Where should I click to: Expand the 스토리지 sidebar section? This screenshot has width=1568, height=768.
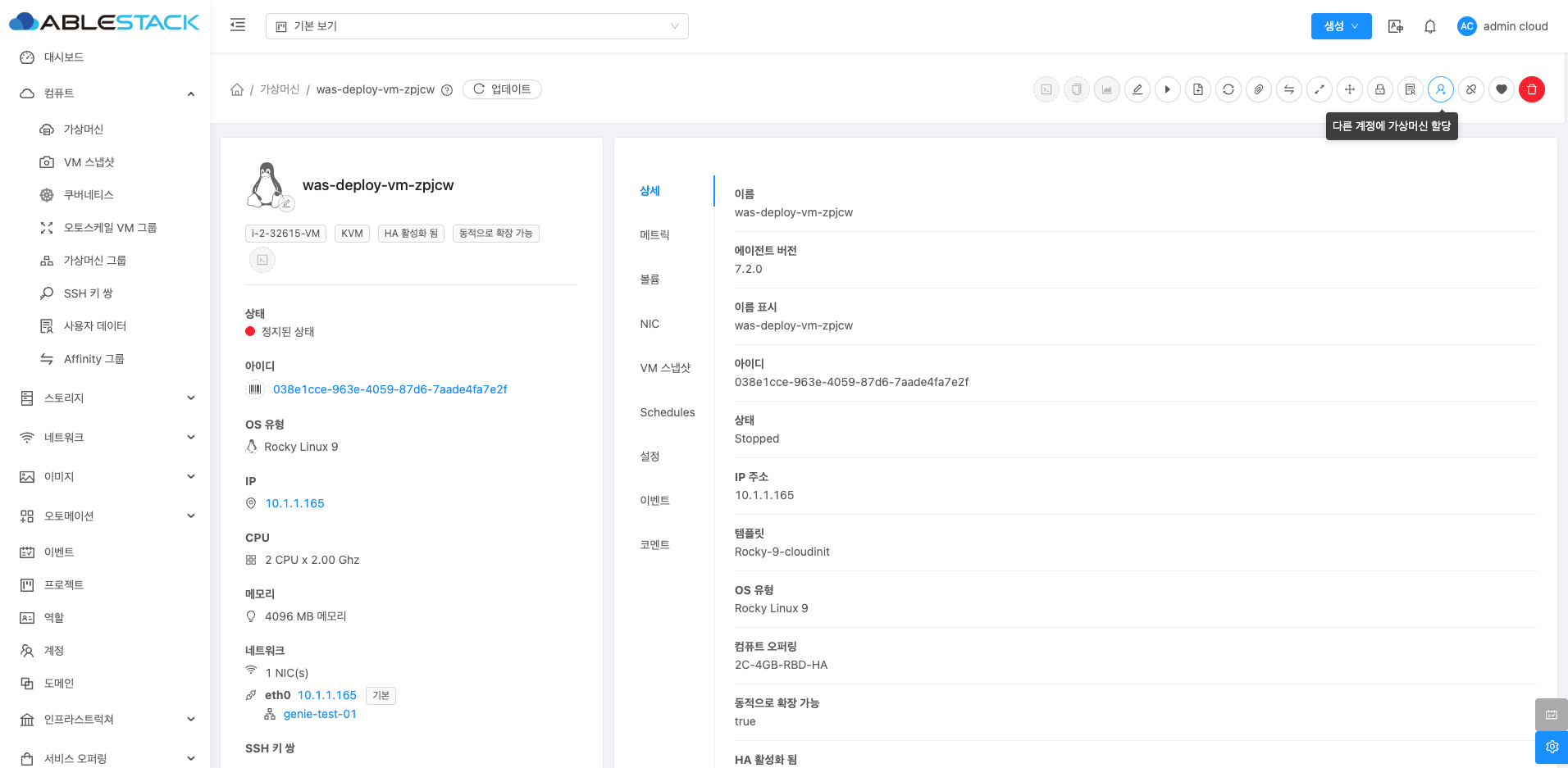[107, 398]
